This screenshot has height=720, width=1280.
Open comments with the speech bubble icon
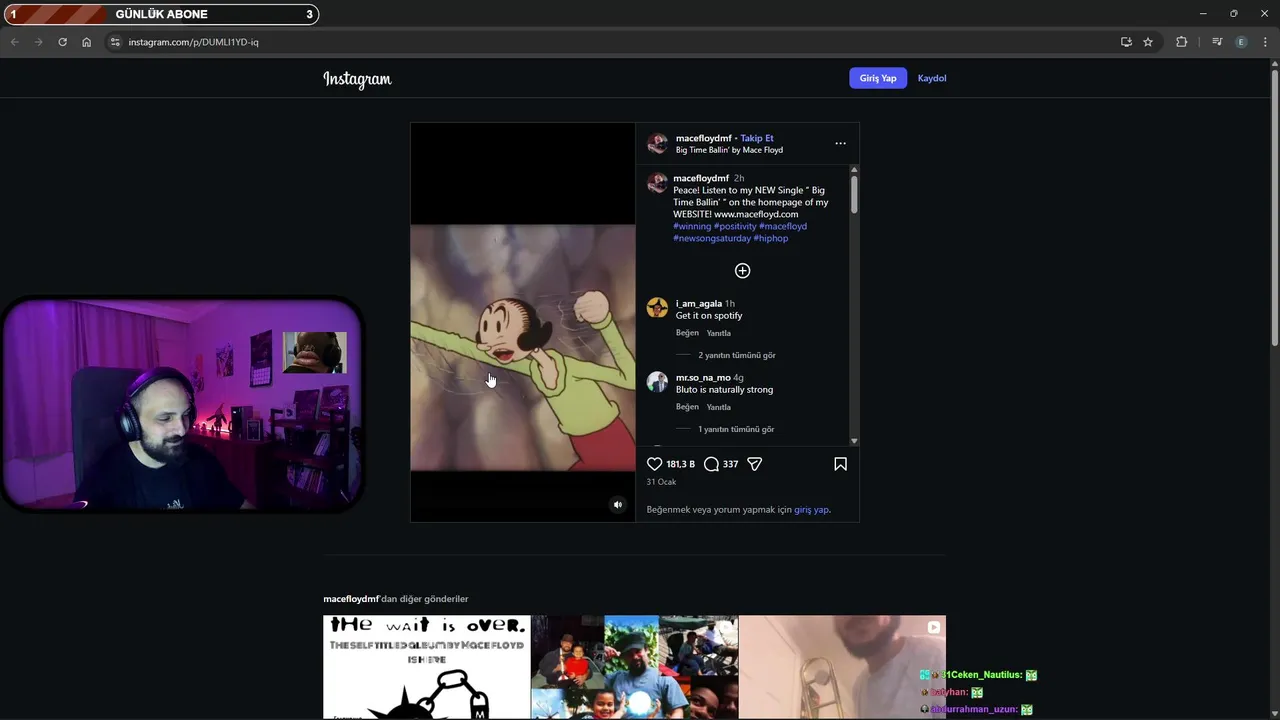[x=711, y=464]
